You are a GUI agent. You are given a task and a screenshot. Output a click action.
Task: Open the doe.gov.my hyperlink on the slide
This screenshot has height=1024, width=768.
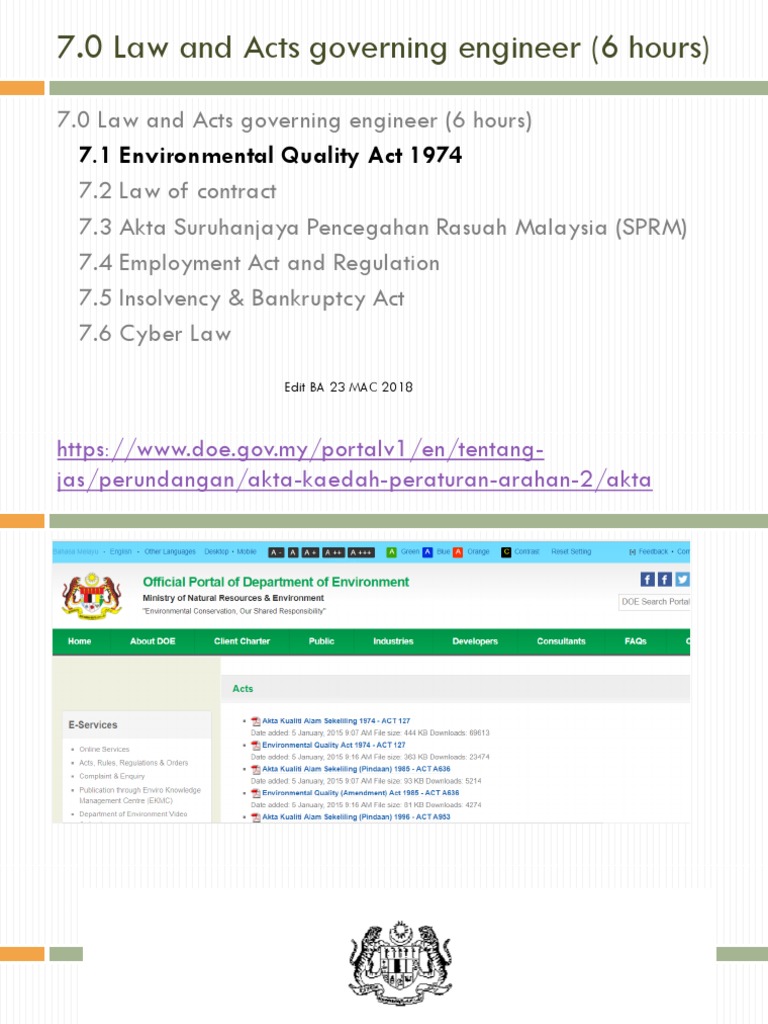click(x=355, y=465)
